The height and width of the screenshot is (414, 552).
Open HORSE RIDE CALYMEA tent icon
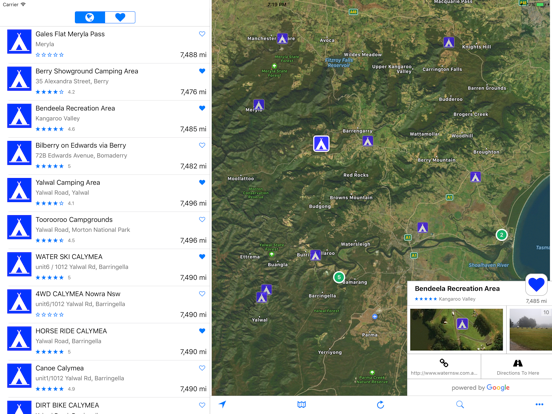(x=19, y=339)
